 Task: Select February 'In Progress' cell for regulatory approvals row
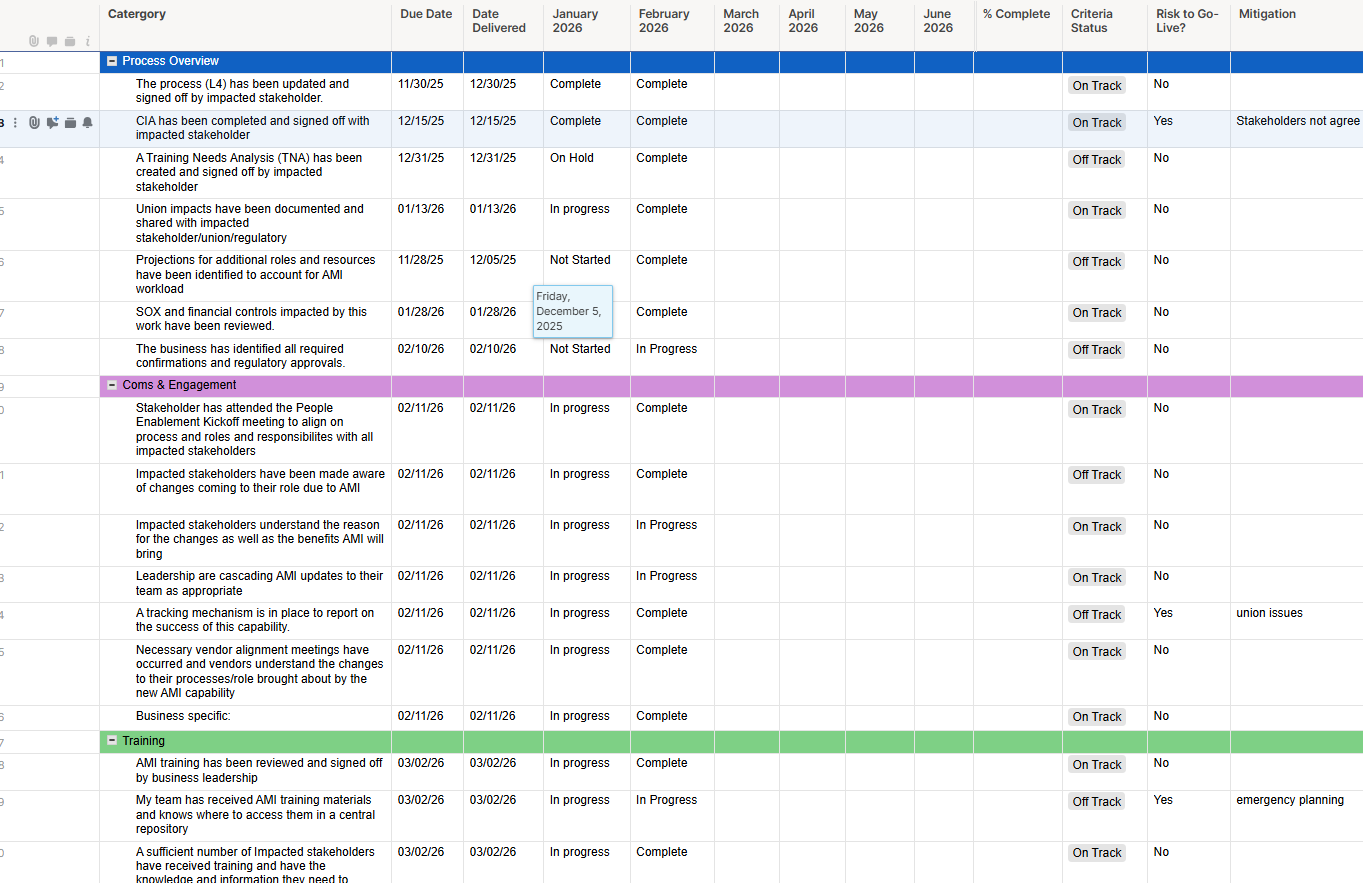[x=672, y=357]
